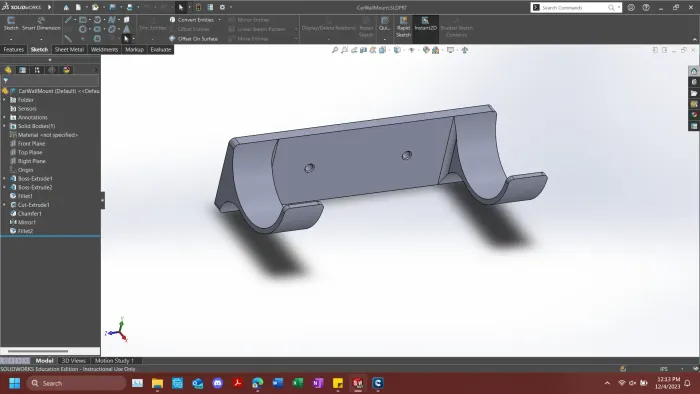Expand the Boss-Extrude1 feature
Image resolution: width=700 pixels, height=394 pixels.
4,178
